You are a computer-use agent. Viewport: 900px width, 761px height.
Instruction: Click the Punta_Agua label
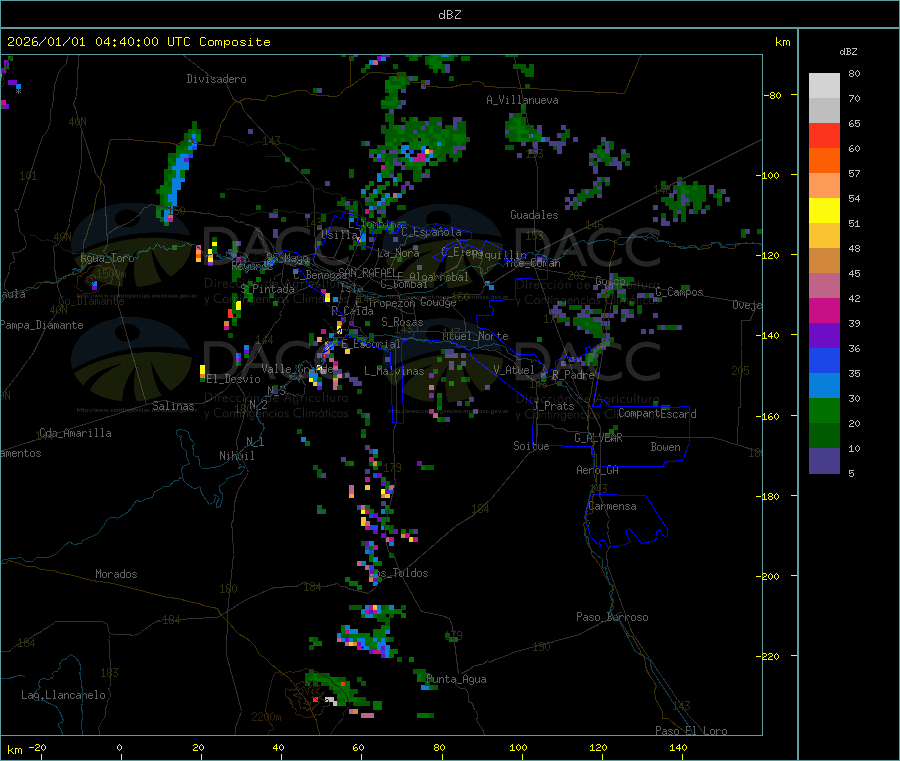pos(456,679)
